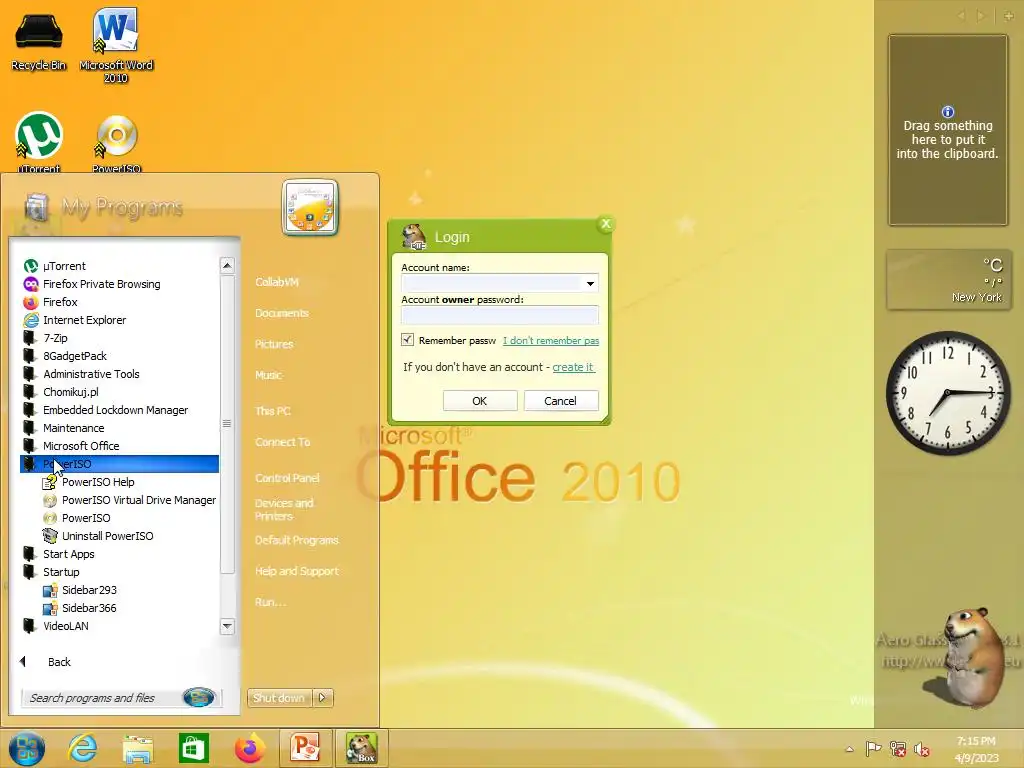Screen dimensions: 1024x768
Task: Open Internet Explorer from taskbar
Action: point(82,748)
